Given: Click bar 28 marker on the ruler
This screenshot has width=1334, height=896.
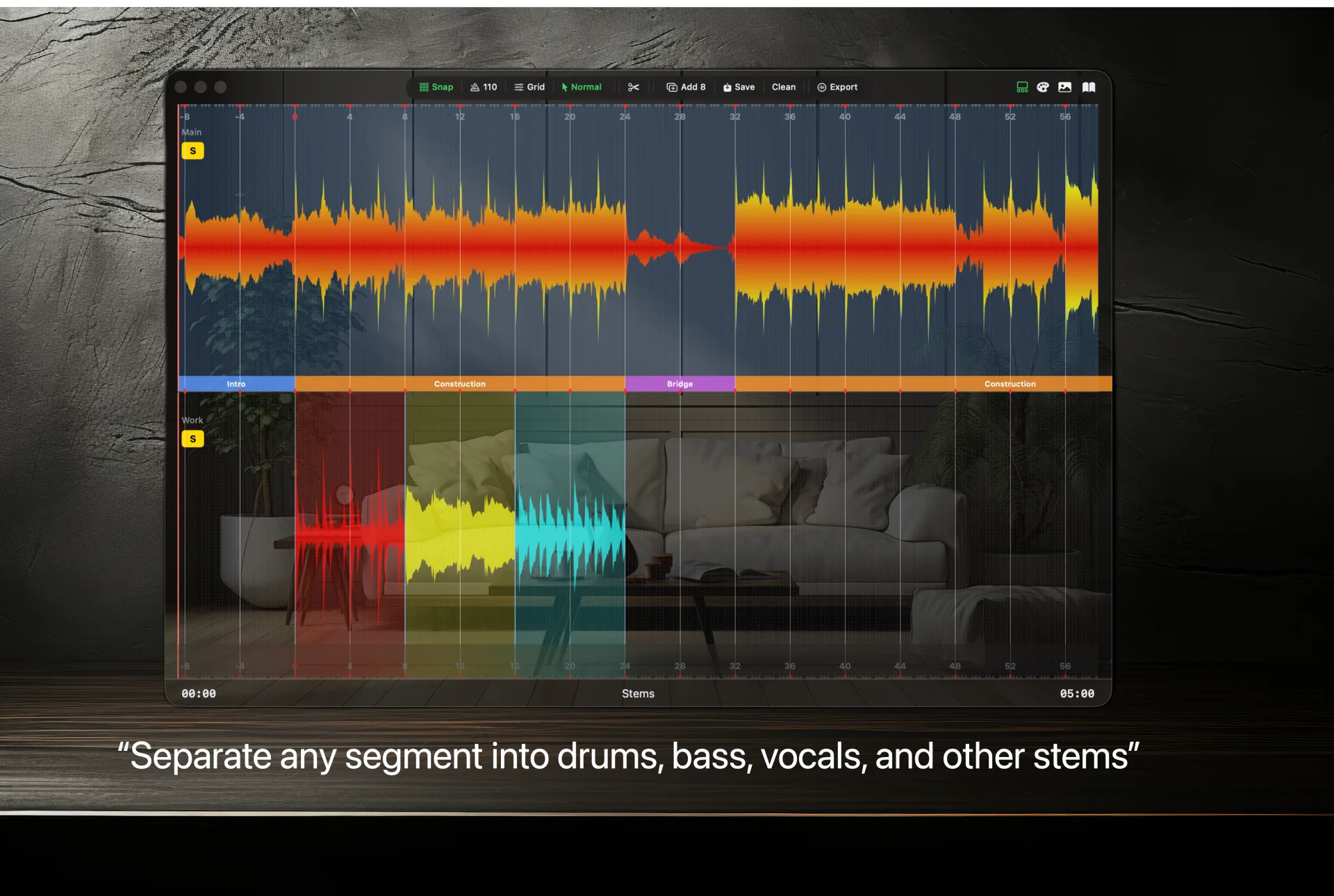Looking at the screenshot, I should [680, 117].
